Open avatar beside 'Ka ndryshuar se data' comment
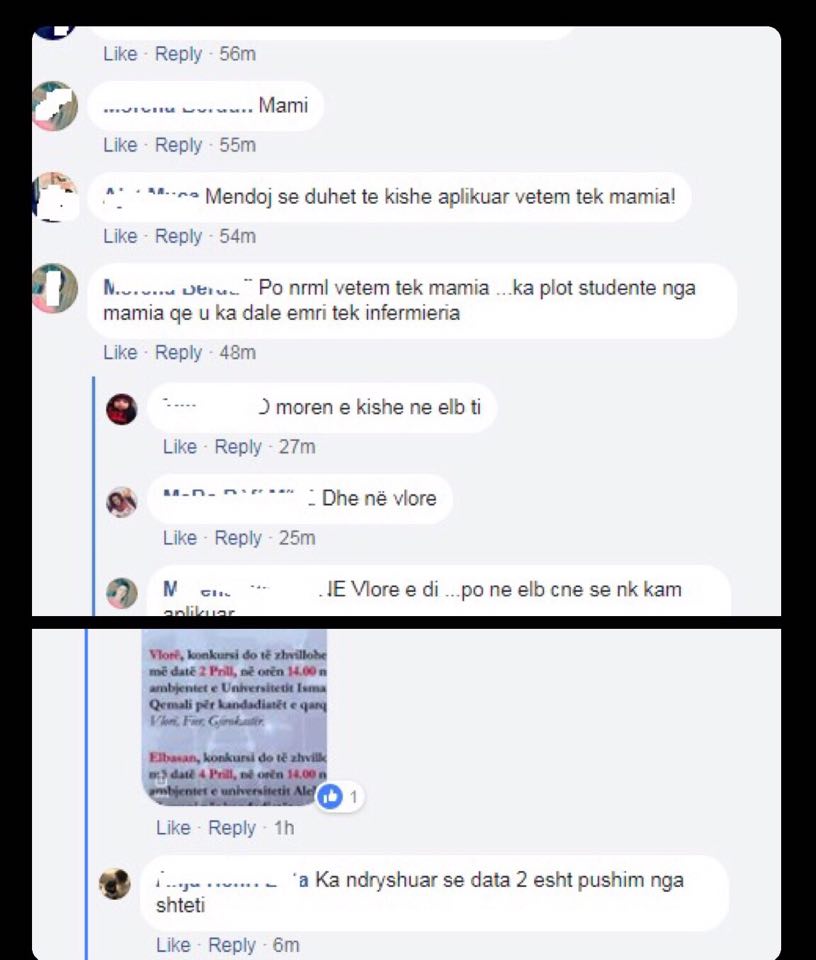Viewport: 816px width, 960px height. [x=114, y=883]
